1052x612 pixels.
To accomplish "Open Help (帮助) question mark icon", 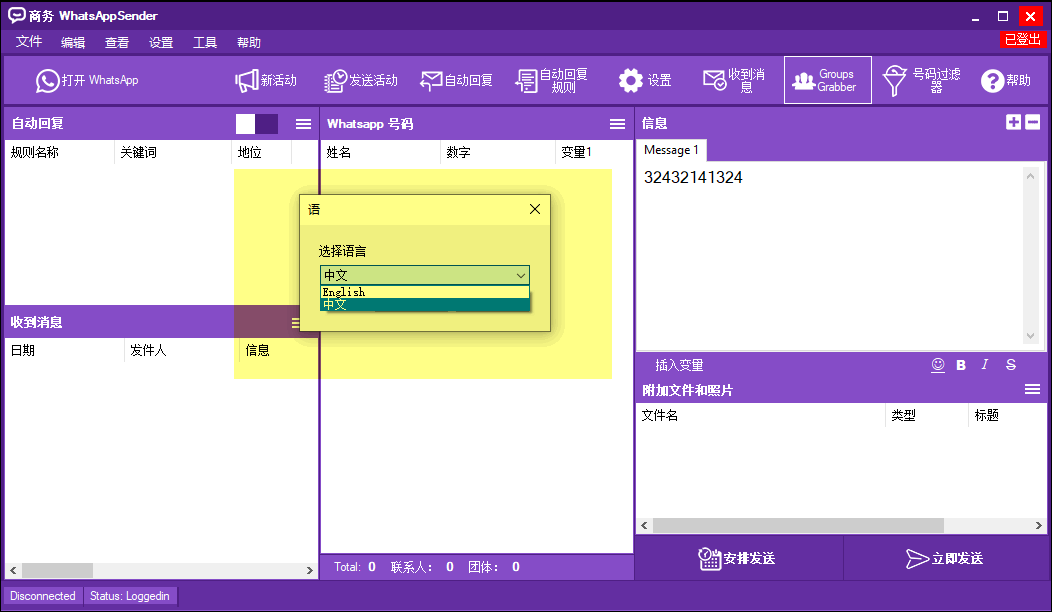I will click(1006, 81).
